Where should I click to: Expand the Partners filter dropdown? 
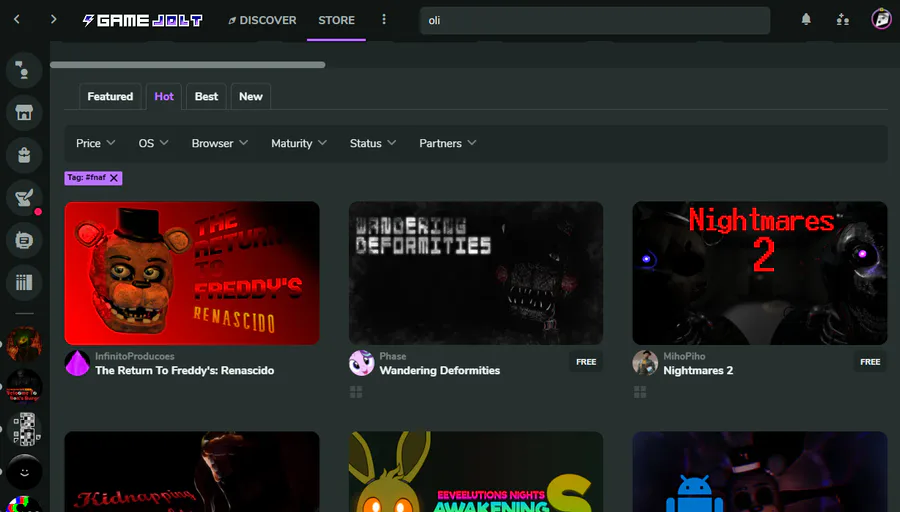click(x=447, y=143)
